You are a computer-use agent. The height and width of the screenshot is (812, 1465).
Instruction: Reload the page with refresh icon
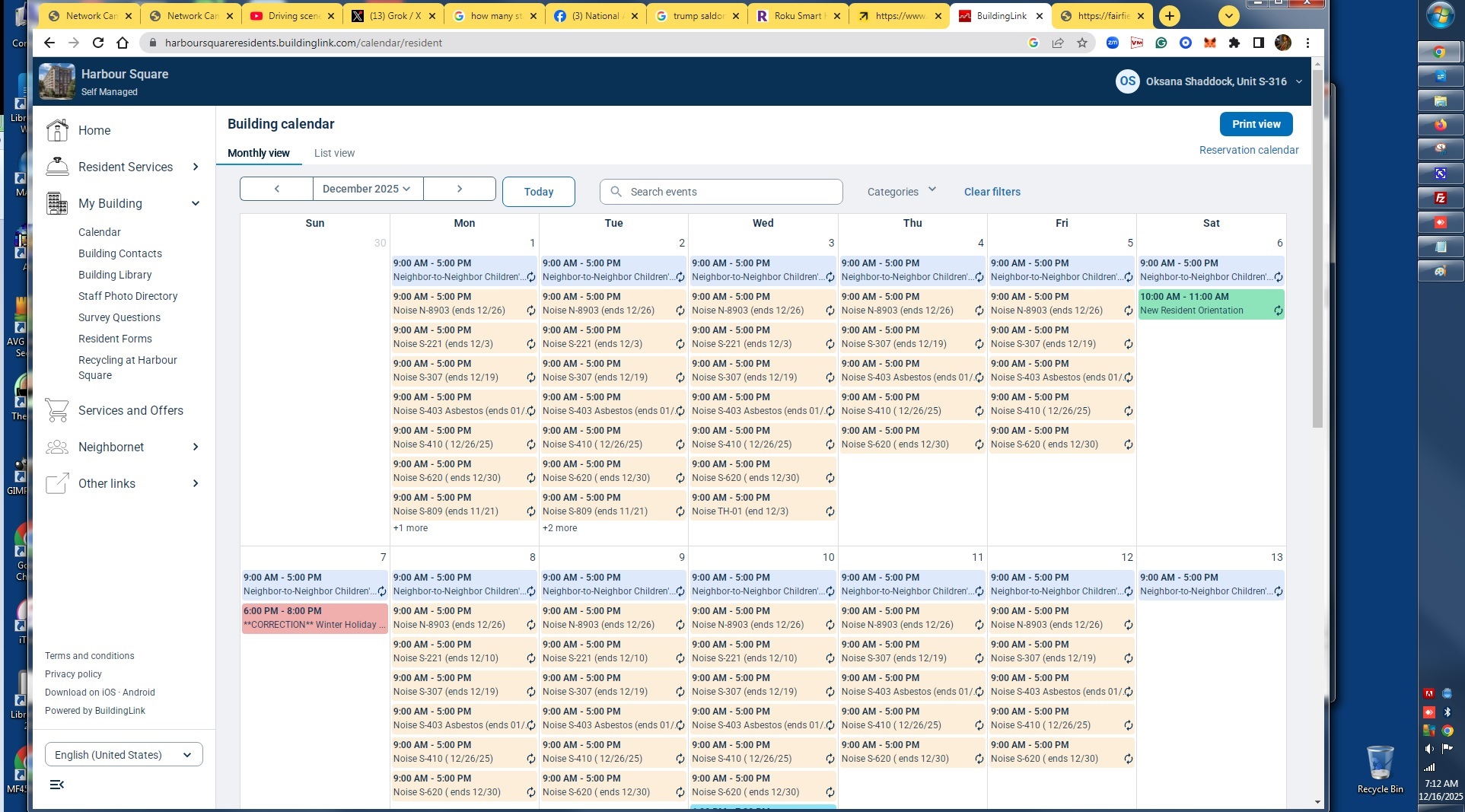click(98, 43)
